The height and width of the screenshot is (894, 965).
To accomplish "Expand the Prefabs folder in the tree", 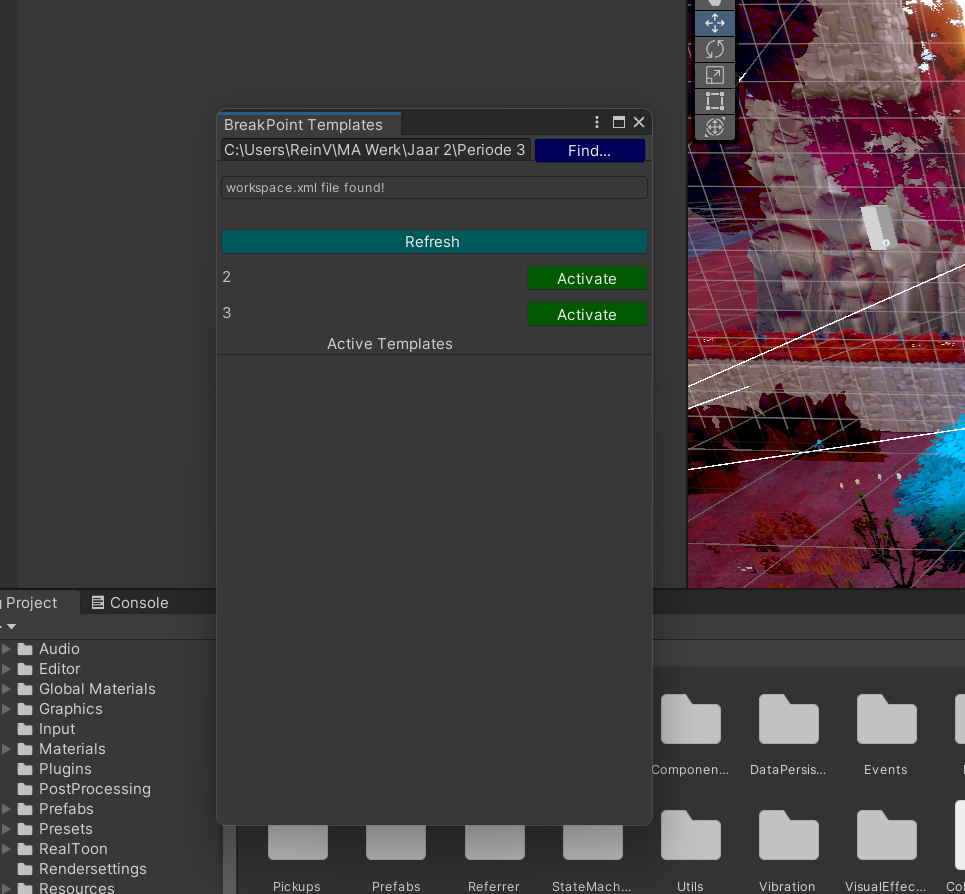I will 8,808.
